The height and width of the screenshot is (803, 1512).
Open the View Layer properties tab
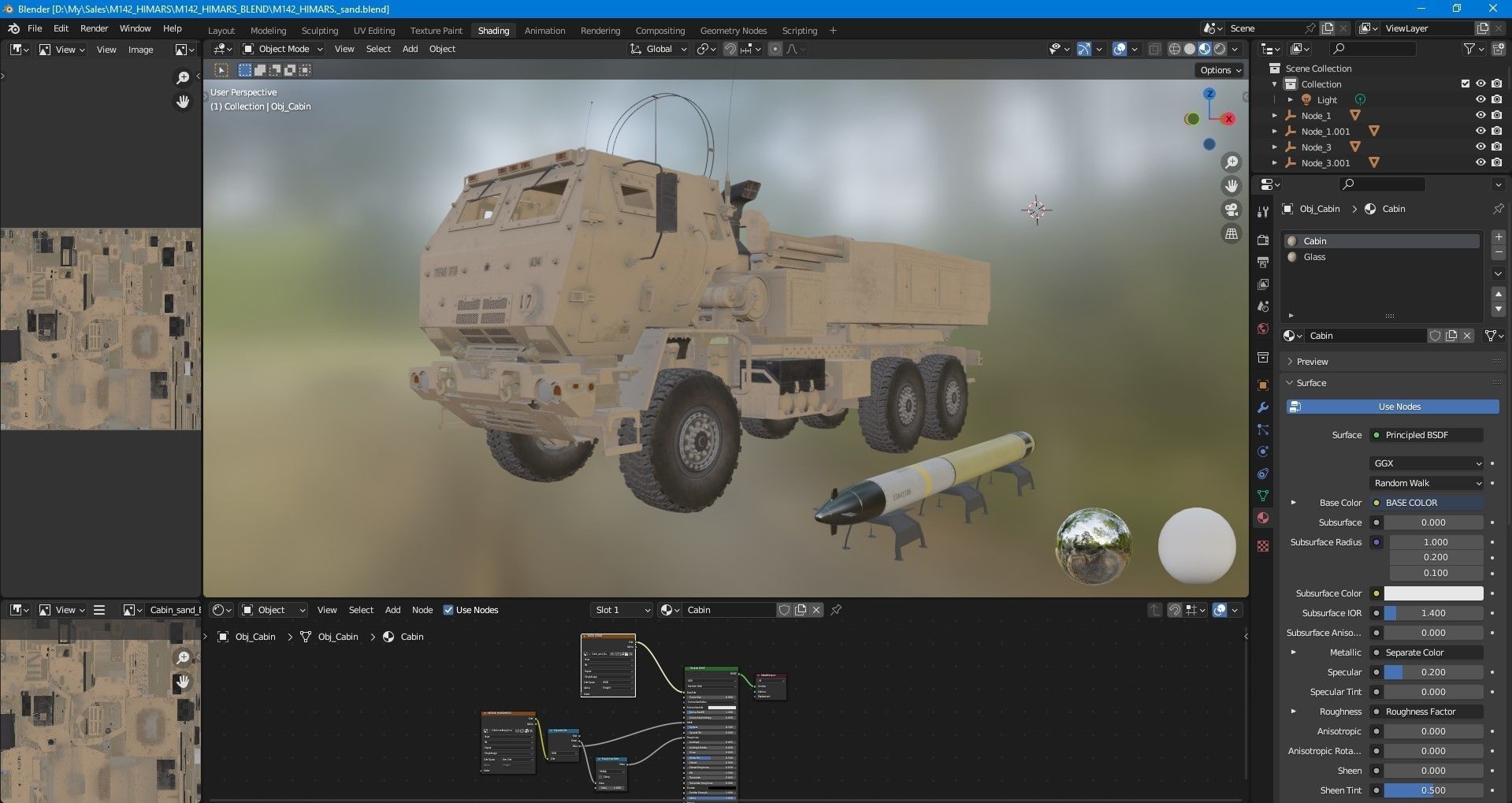coord(1263,284)
